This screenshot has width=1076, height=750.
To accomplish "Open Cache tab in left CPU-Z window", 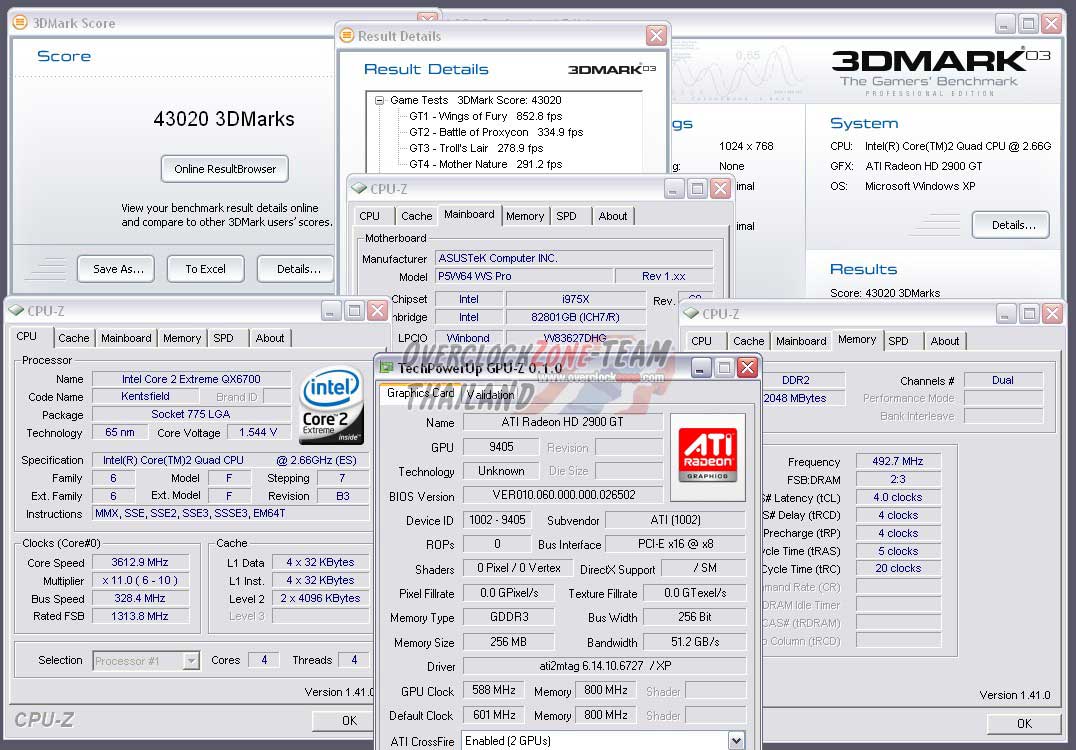I will [73, 338].
